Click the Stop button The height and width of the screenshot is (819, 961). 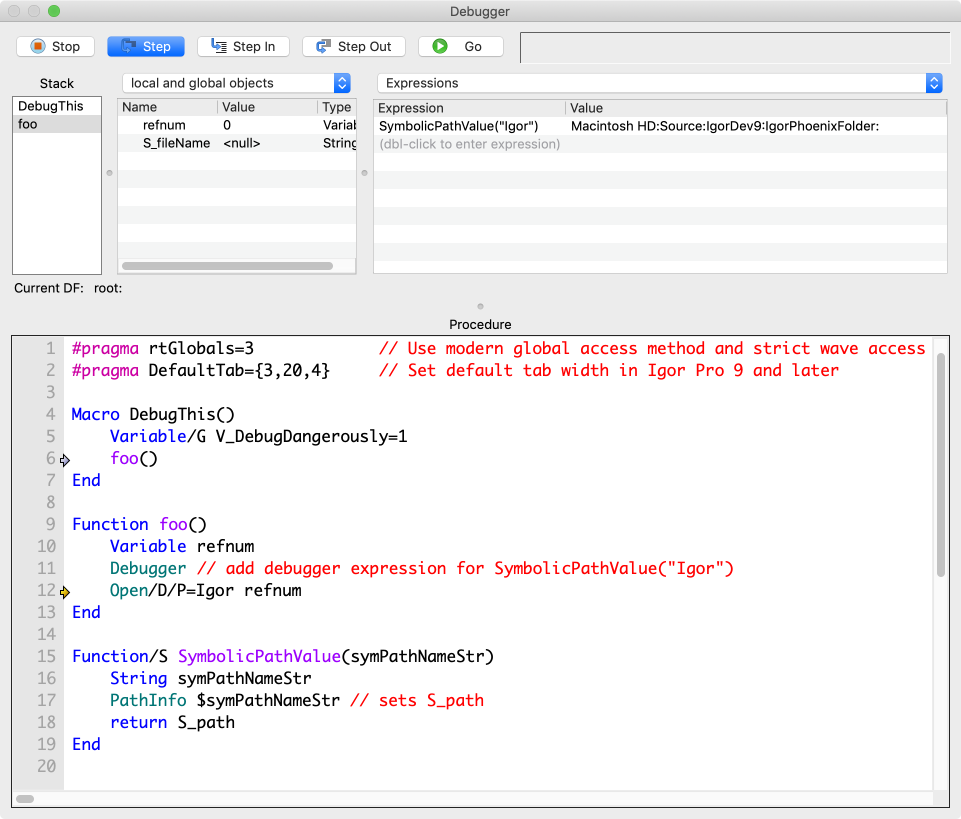tap(55, 47)
